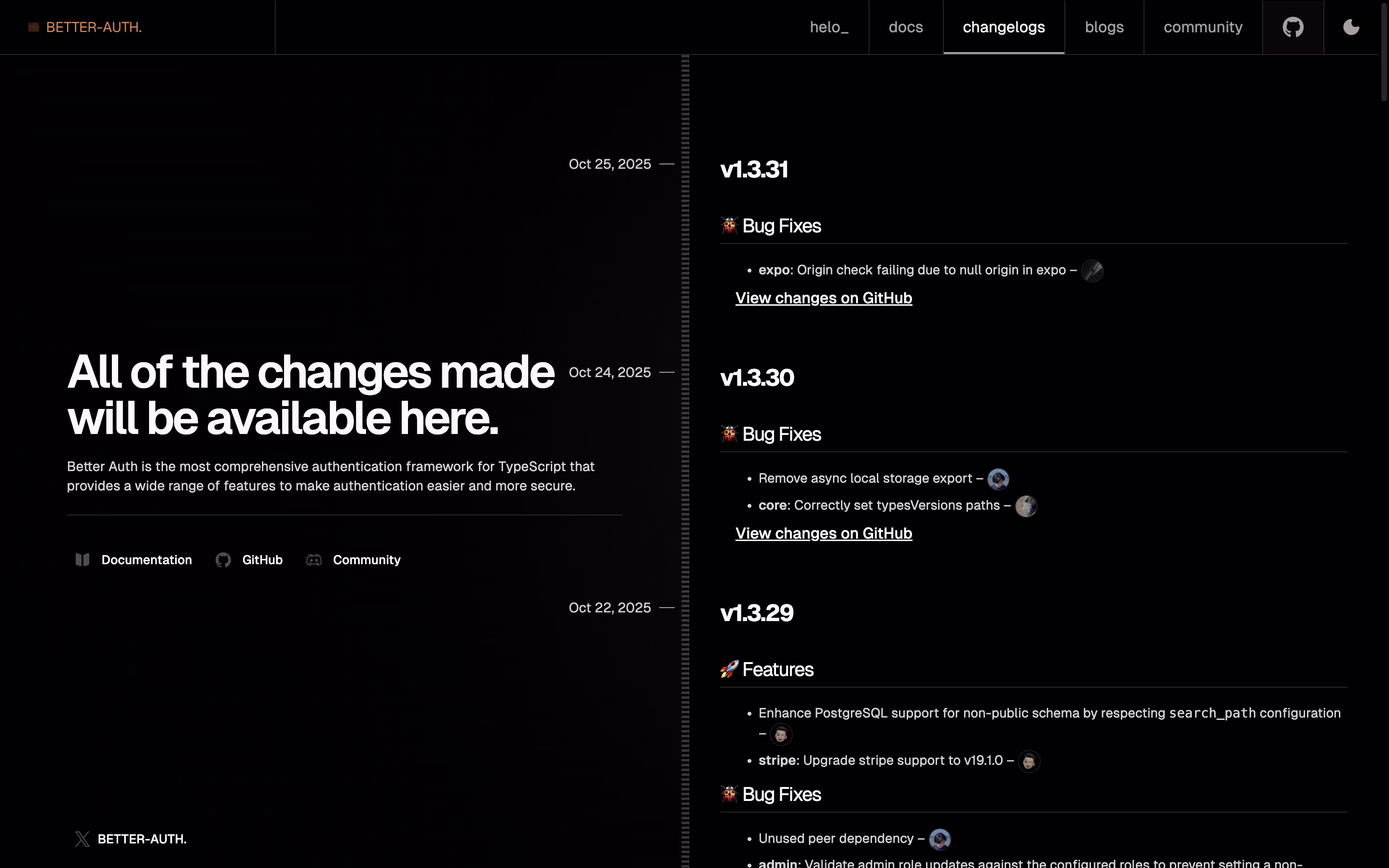Switch to the docs tab

pos(905,27)
